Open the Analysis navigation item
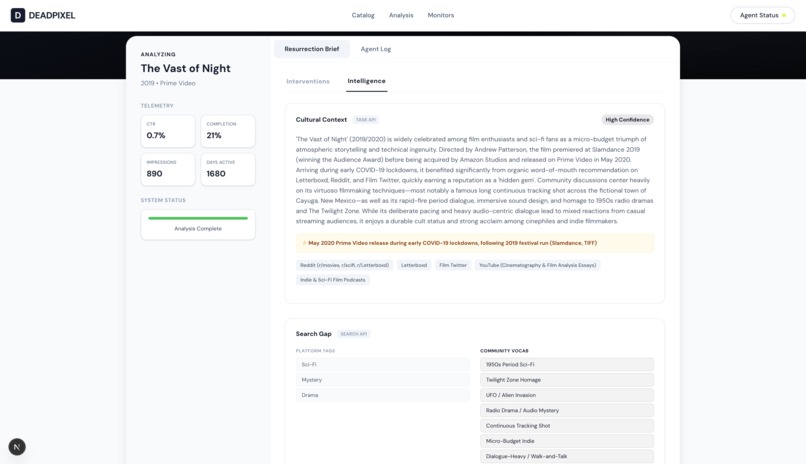This screenshot has width=806, height=464. [401, 15]
